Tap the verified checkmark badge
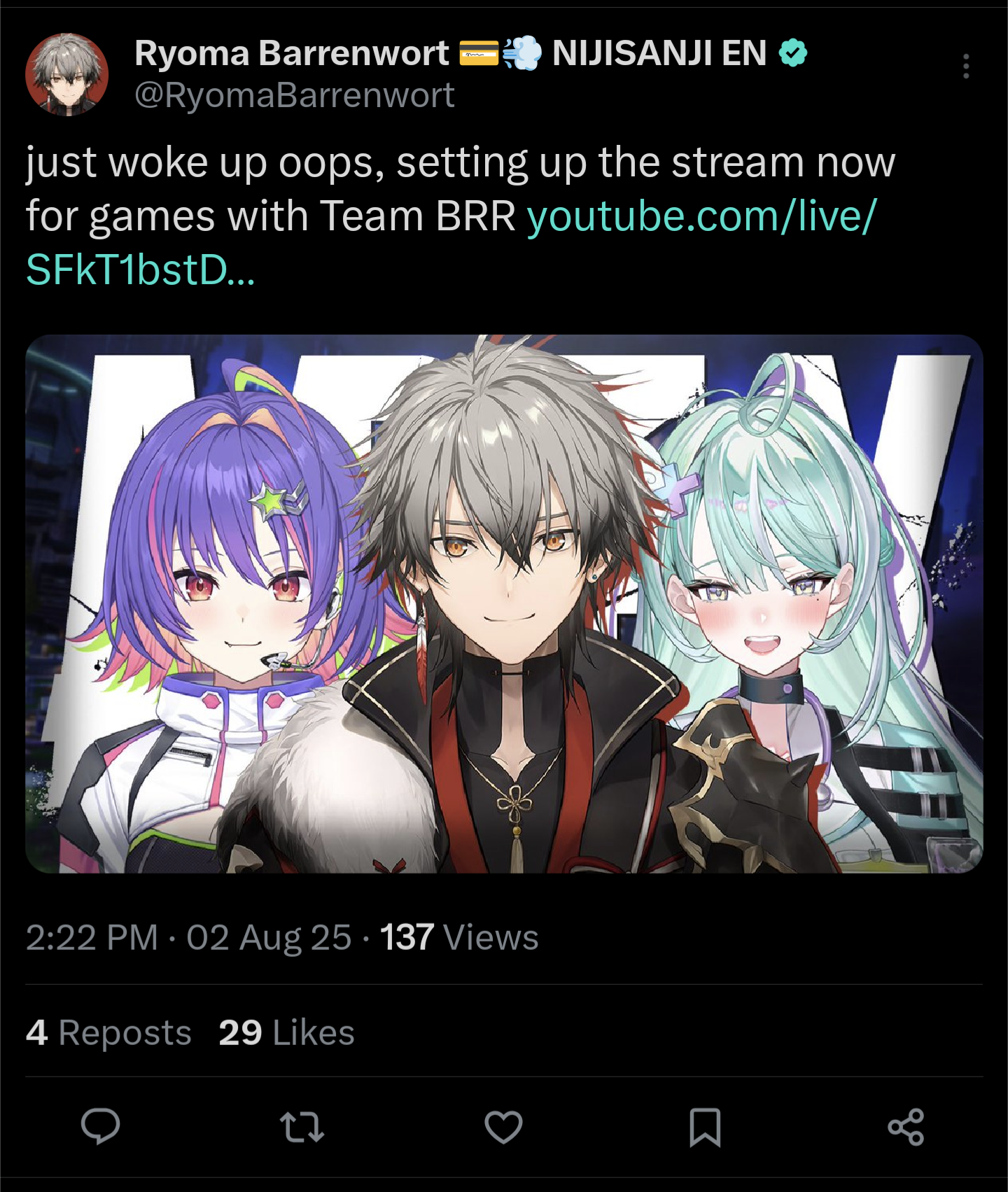Viewport: 1008px width, 1192px height. (793, 53)
